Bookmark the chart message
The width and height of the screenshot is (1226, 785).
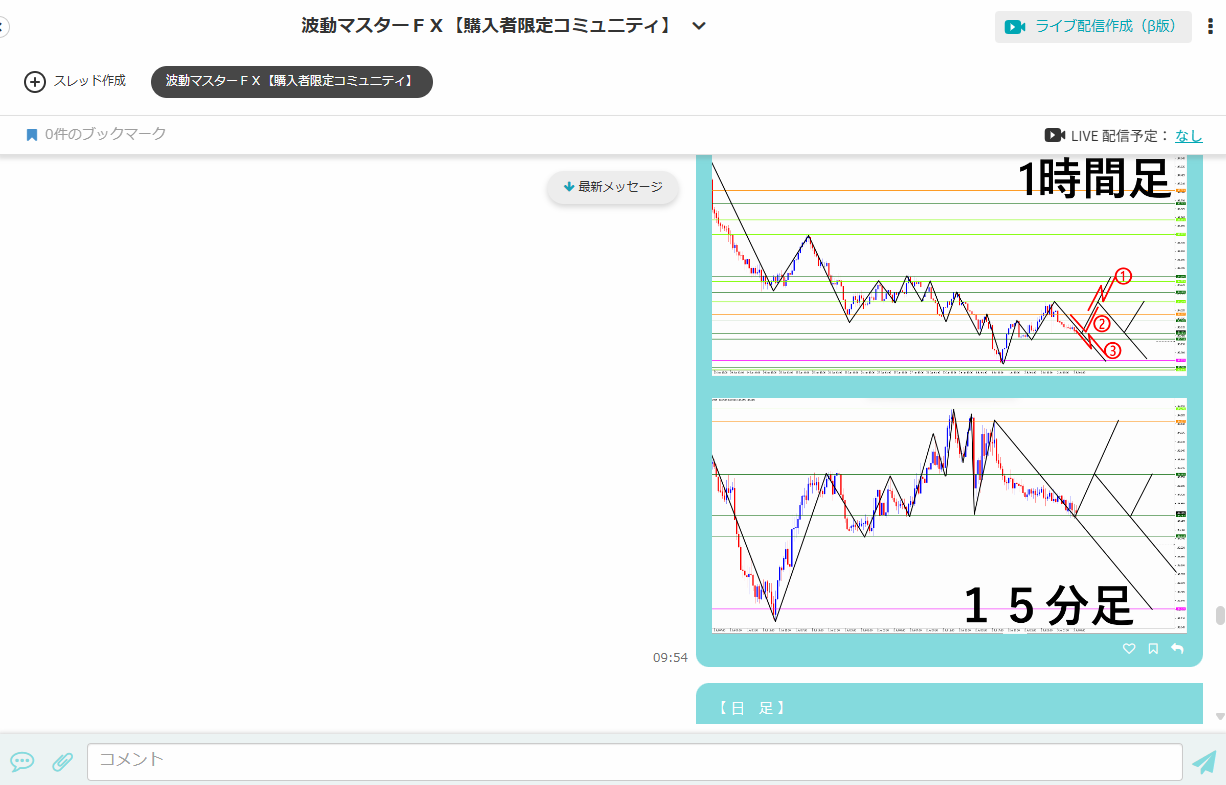pos(1153,649)
